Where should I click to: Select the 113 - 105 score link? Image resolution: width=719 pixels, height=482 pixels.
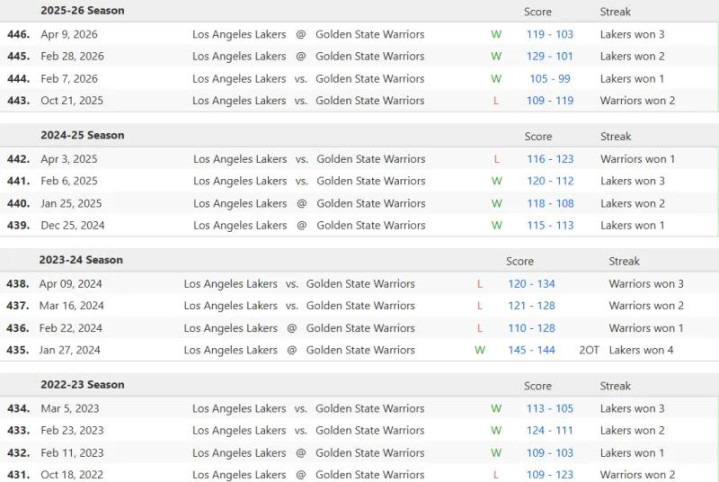[550, 409]
